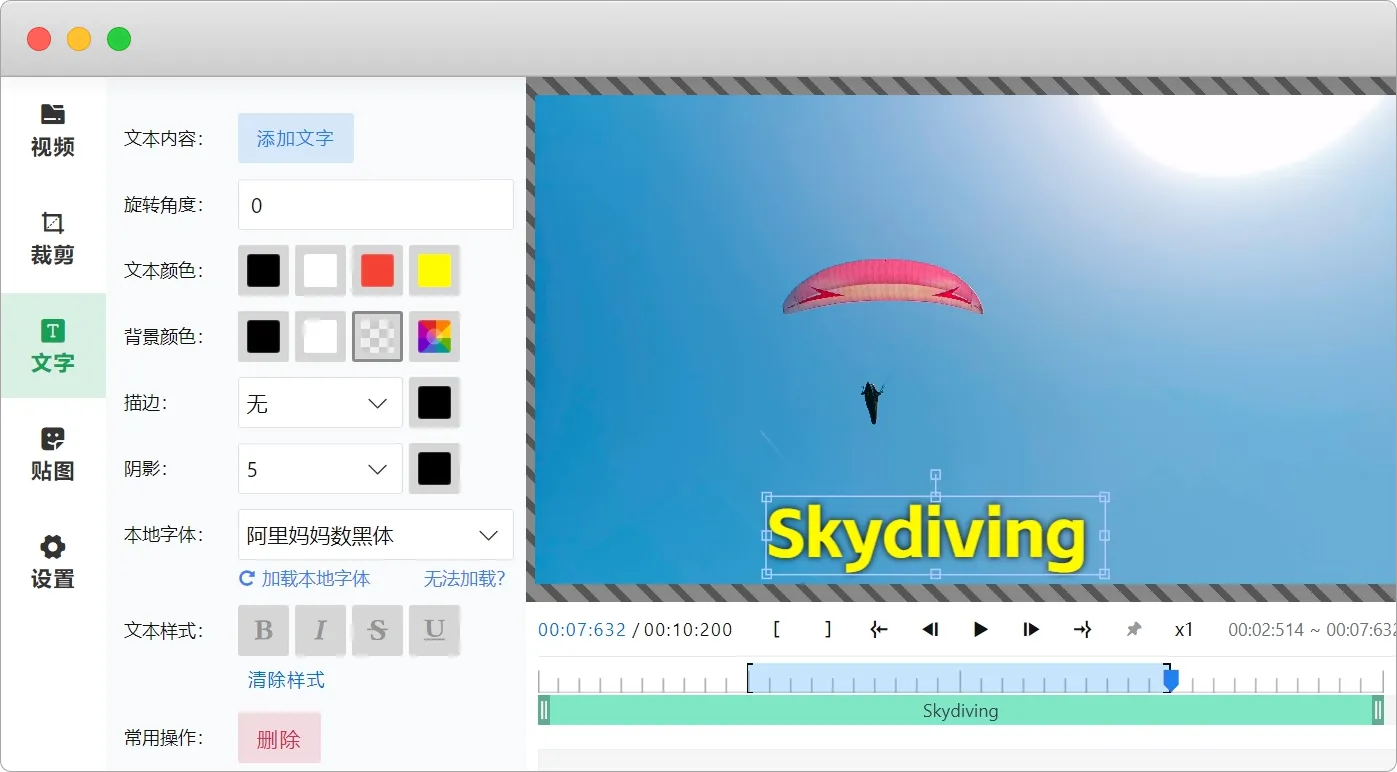
Task: Click left trim handle of Skydiving clip
Action: 544,711
